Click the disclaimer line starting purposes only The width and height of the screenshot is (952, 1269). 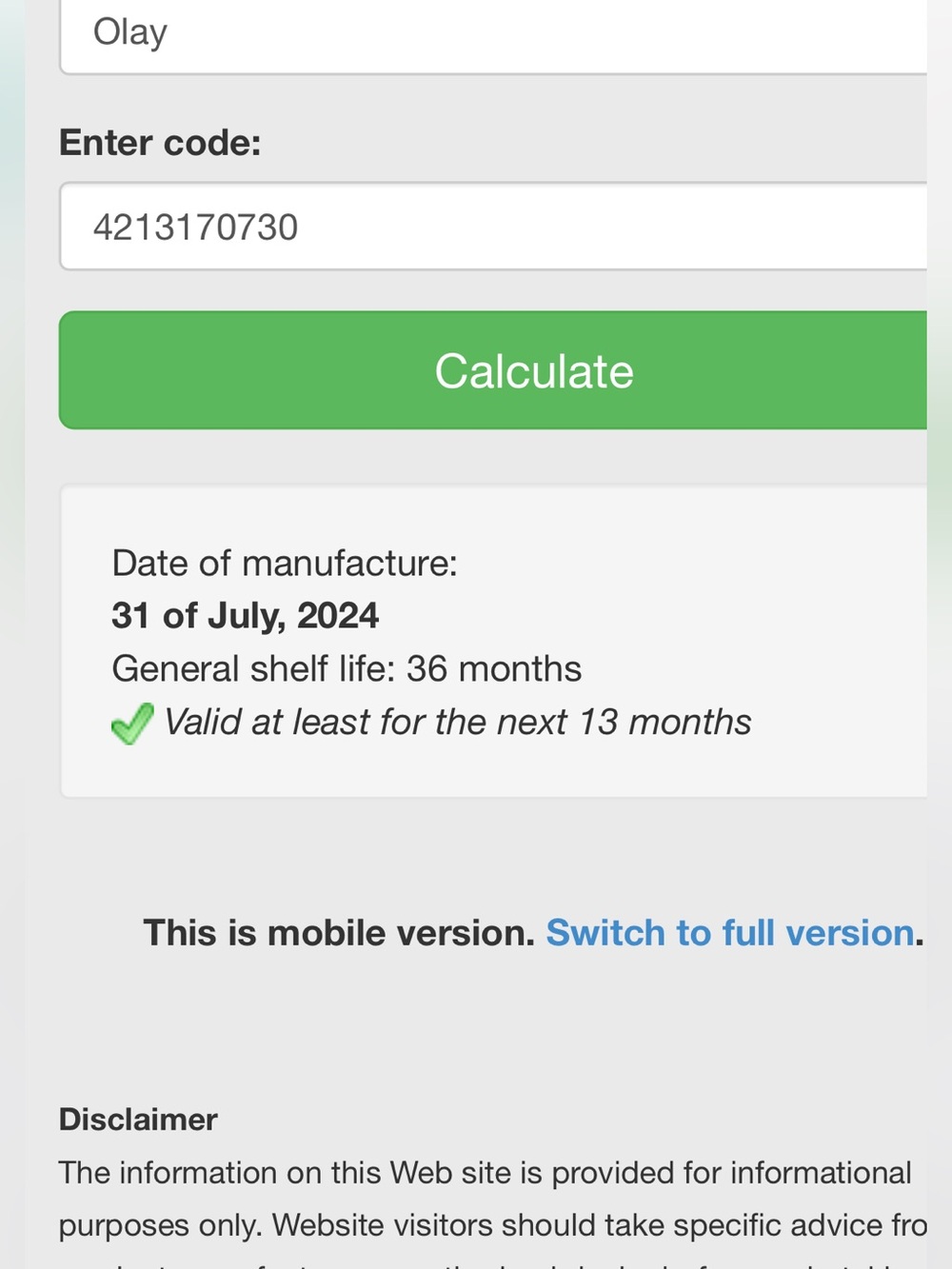(x=493, y=1225)
